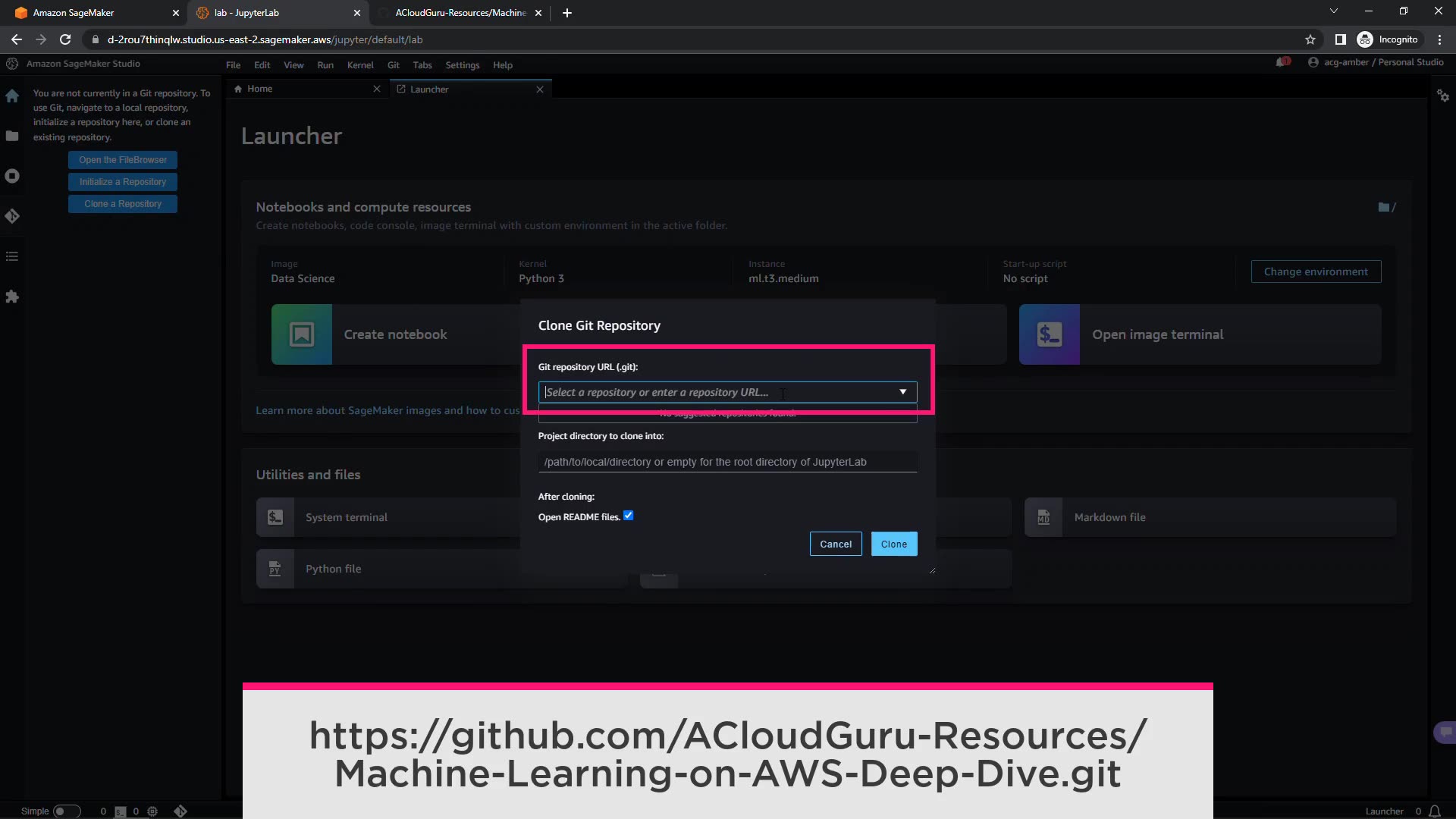Cancel the Clone Git Repository dialog

[x=835, y=544]
